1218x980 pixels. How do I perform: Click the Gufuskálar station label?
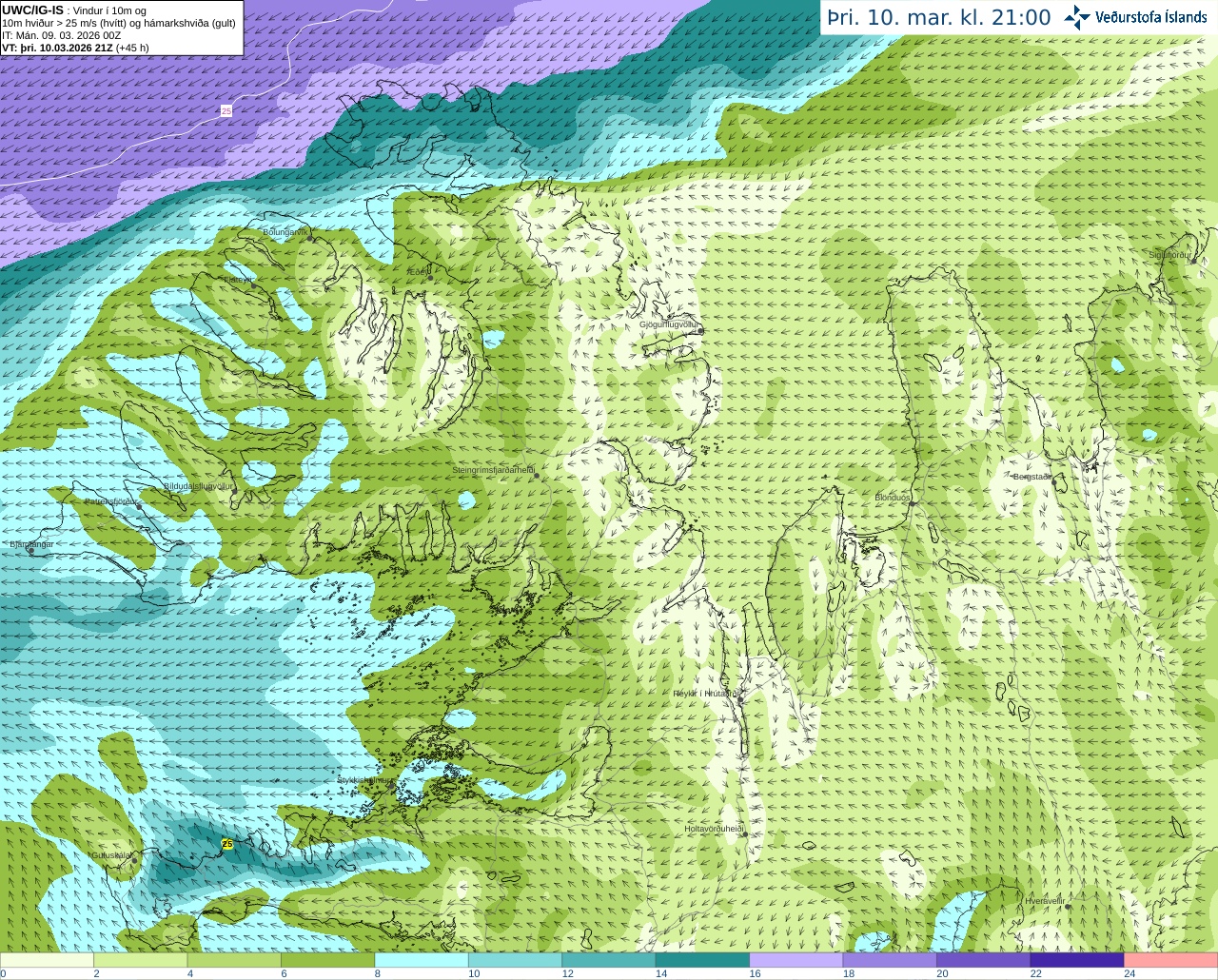pyautogui.click(x=111, y=855)
